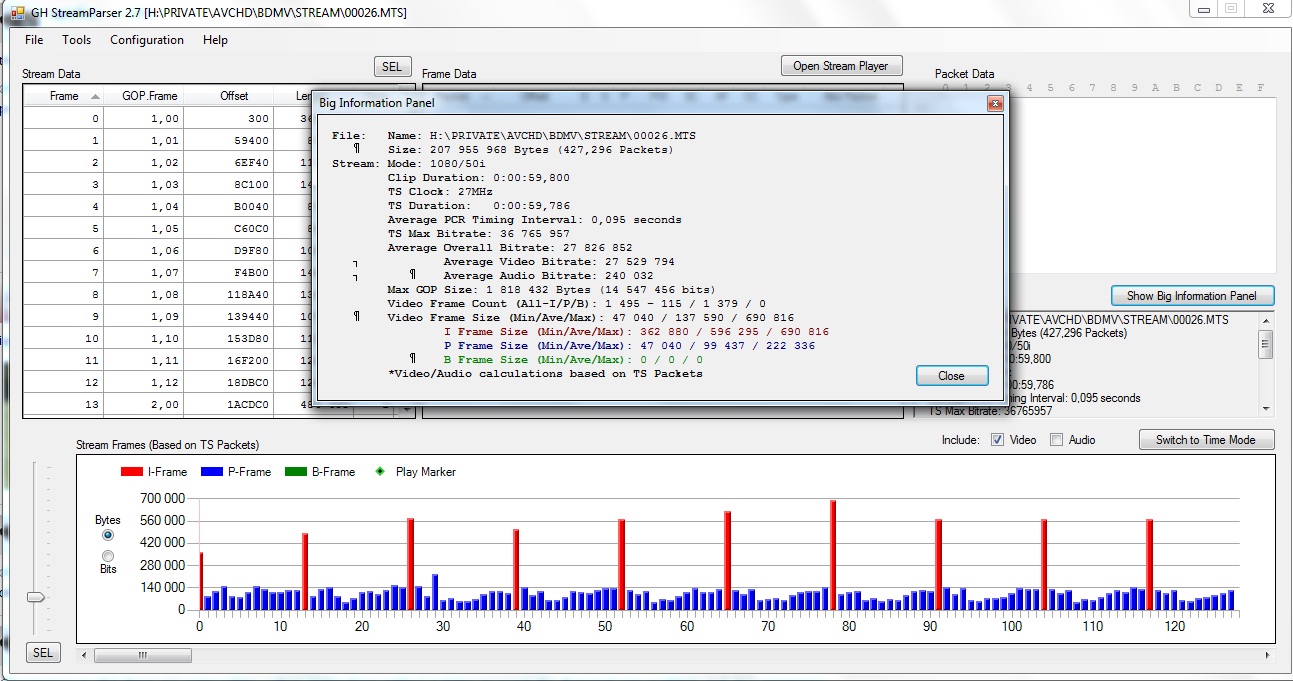Enable the Audio include checkbox
This screenshot has height=681, width=1293.
coord(1056,440)
